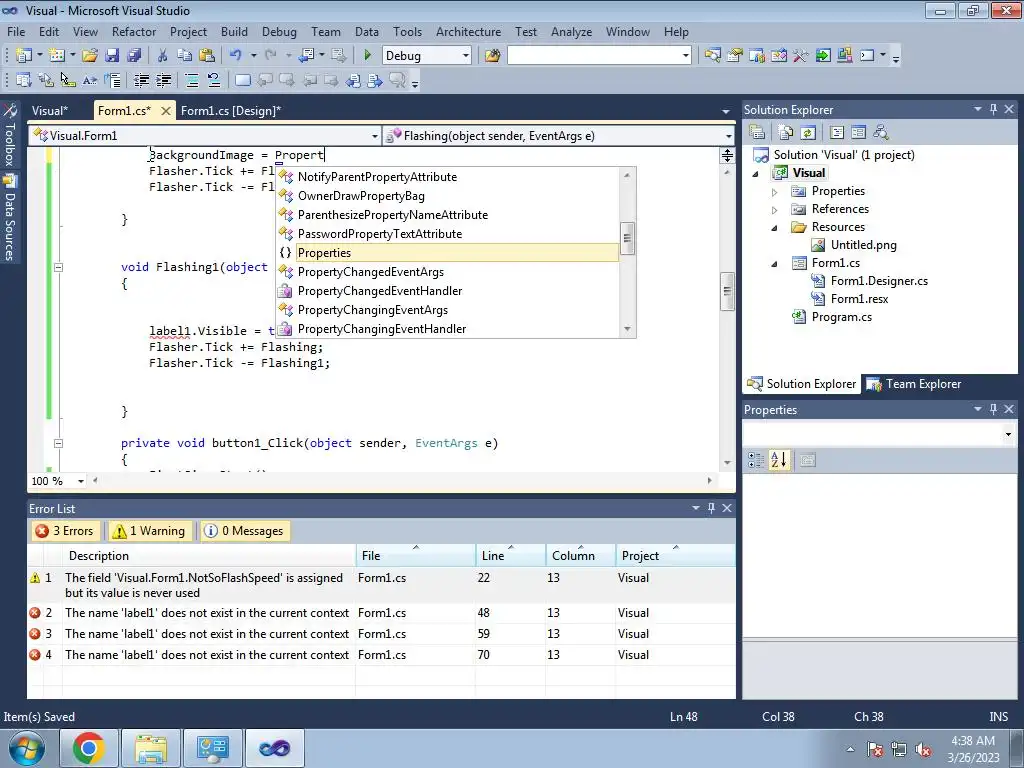
Task: Click the New Project toolbar icon
Action: 23,56
